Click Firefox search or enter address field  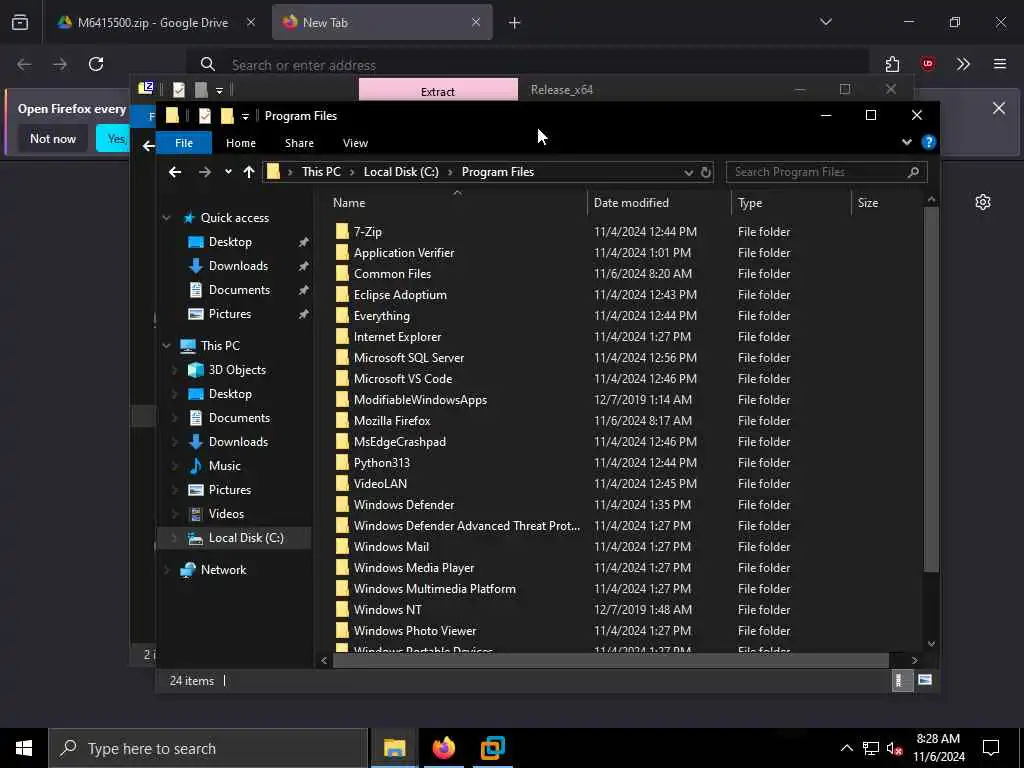coord(530,65)
